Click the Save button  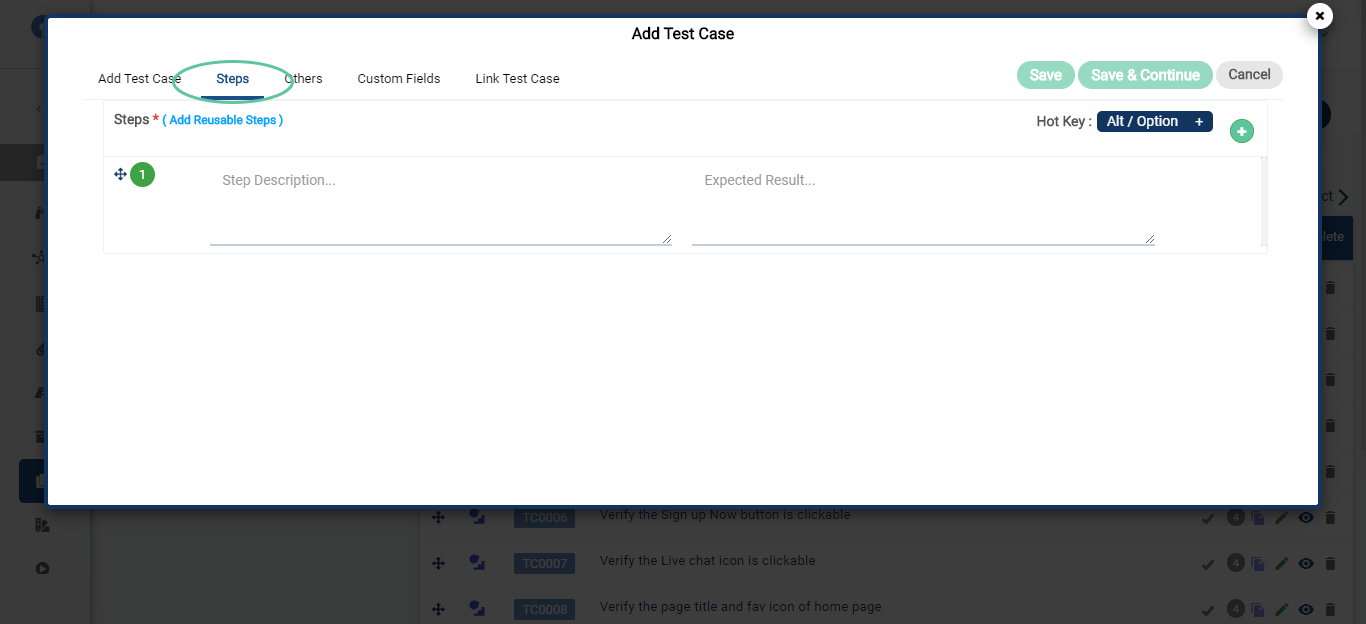coord(1046,75)
